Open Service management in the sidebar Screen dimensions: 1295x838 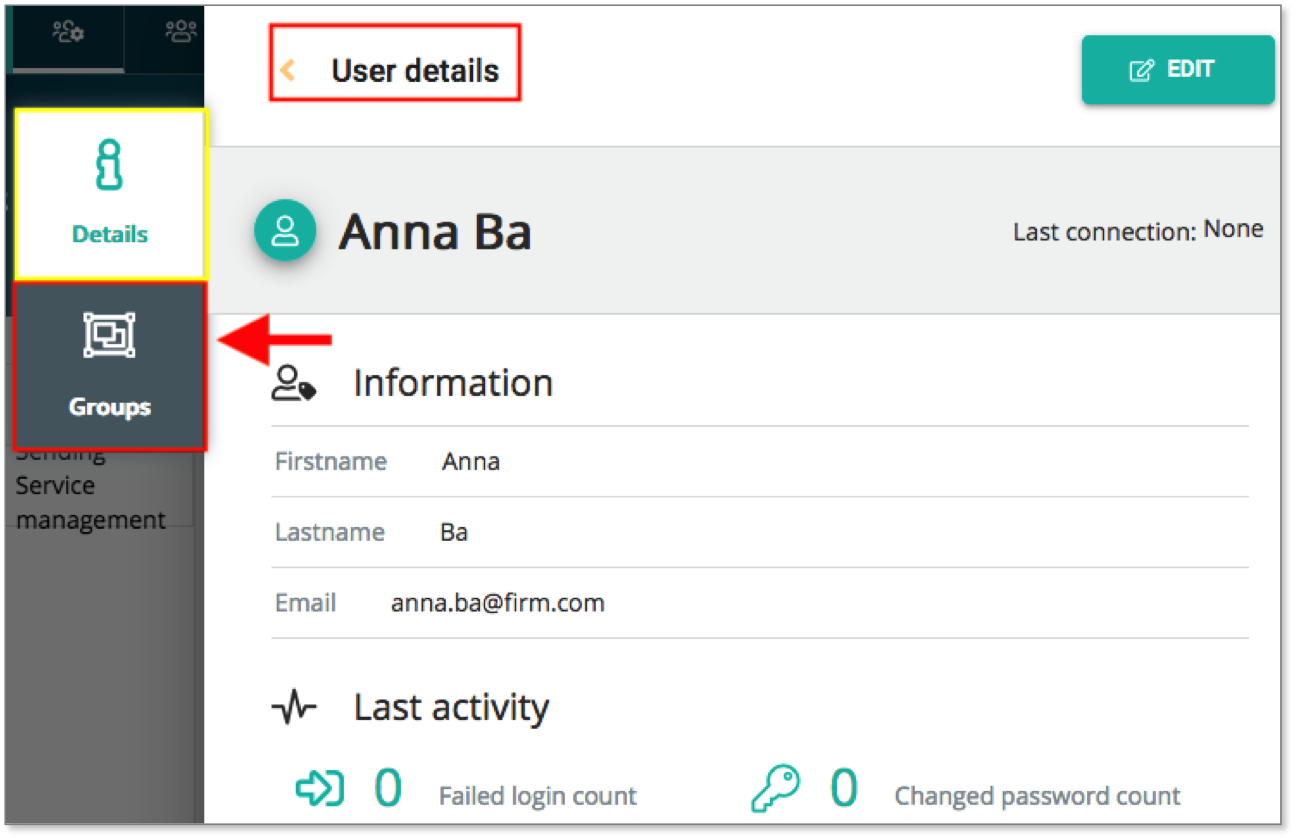[90, 503]
